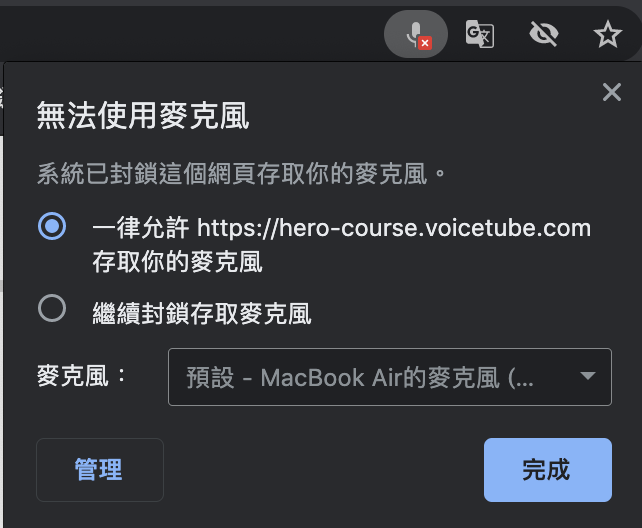642x528 pixels.
Task: Click the 一律允許 https://hero-course.voicetube.com label text
Action: point(341,228)
